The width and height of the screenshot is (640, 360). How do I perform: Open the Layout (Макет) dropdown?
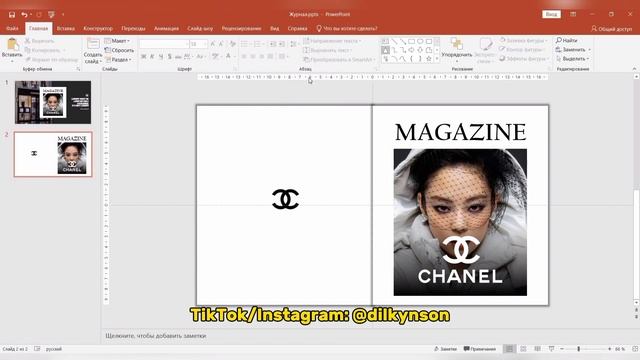point(117,41)
